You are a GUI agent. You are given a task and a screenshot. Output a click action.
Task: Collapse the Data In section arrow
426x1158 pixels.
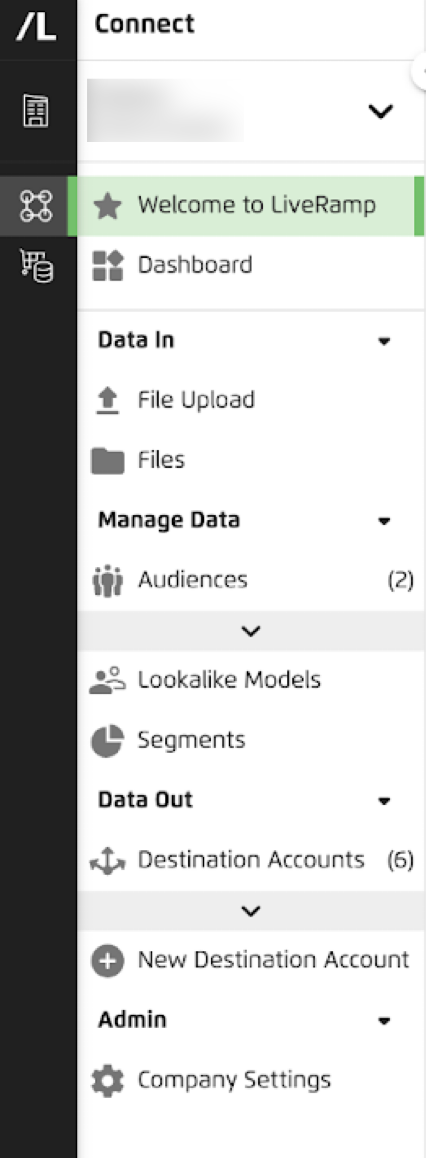tap(383, 341)
